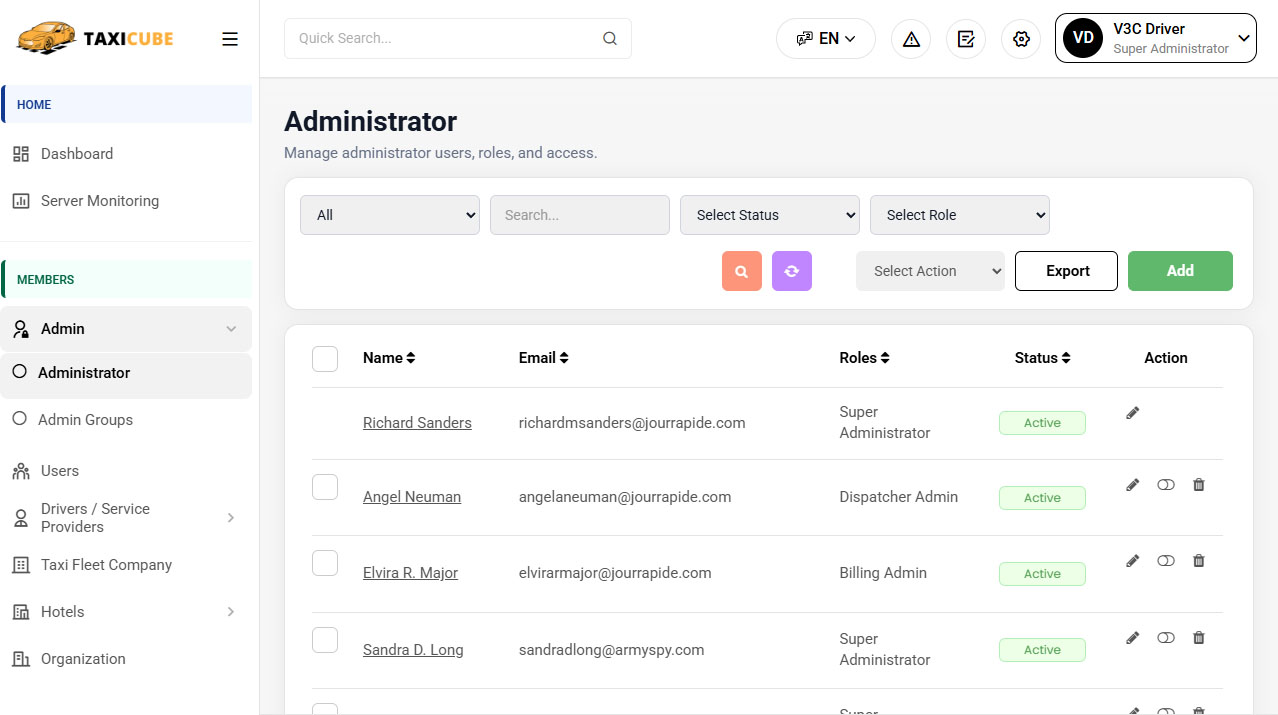This screenshot has width=1278, height=715.
Task: Open the V3C Driver profile dropdown
Action: (1156, 38)
